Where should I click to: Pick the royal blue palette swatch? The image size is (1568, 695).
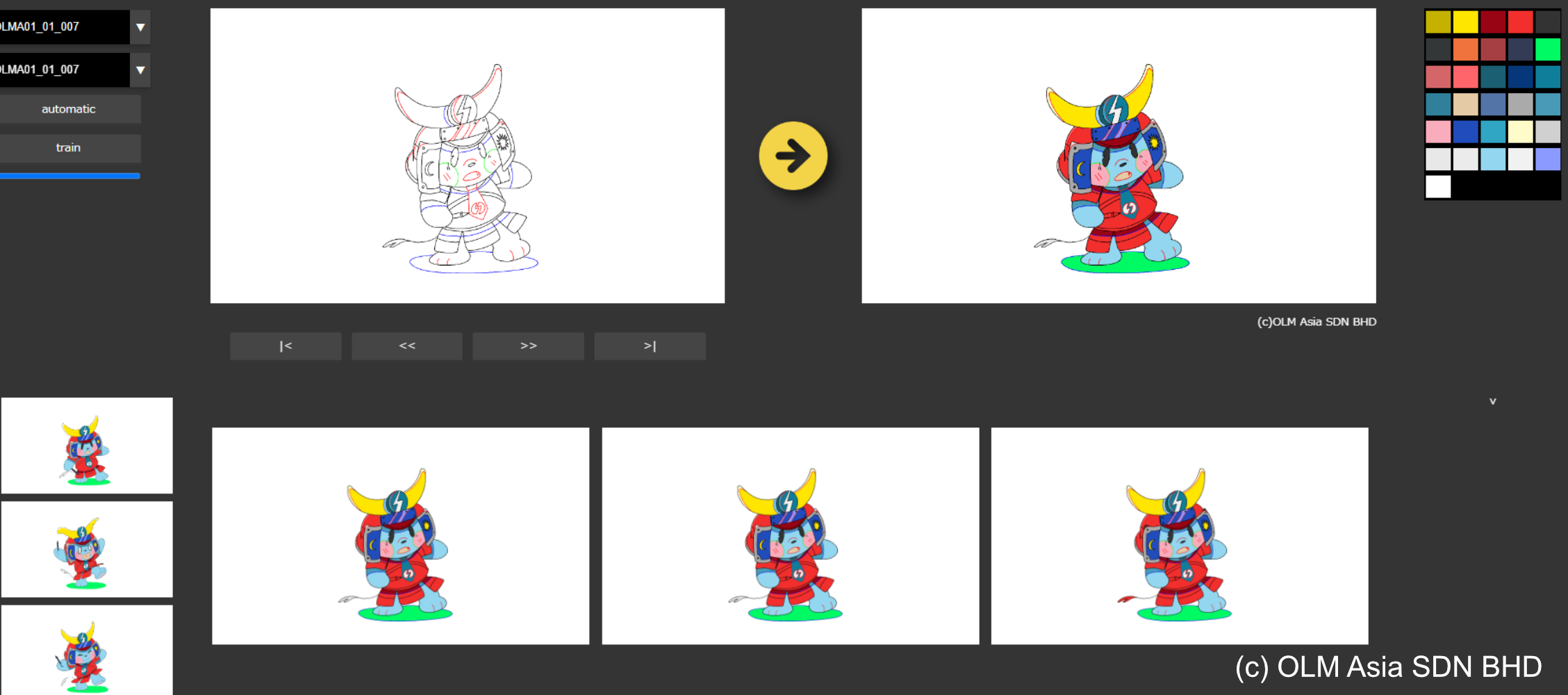[x=1465, y=131]
